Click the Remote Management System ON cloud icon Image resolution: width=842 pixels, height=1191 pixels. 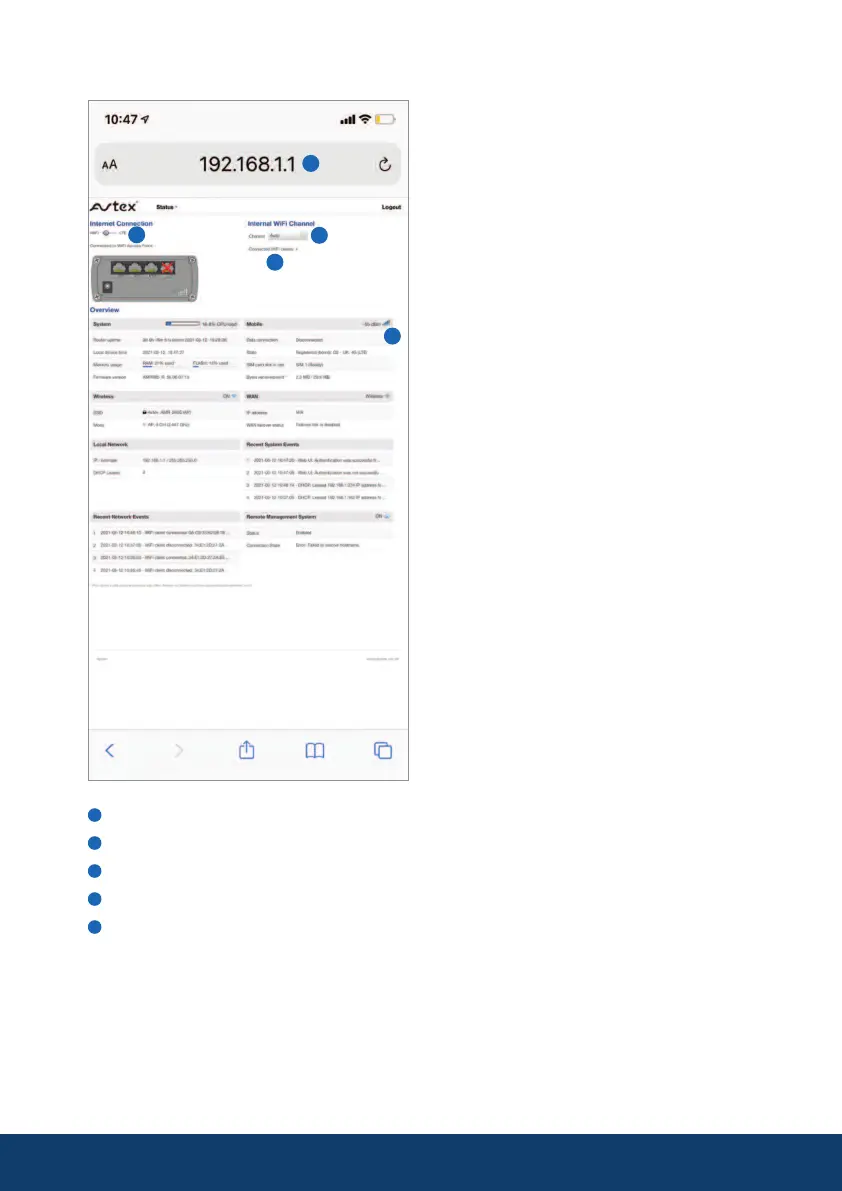click(x=387, y=517)
